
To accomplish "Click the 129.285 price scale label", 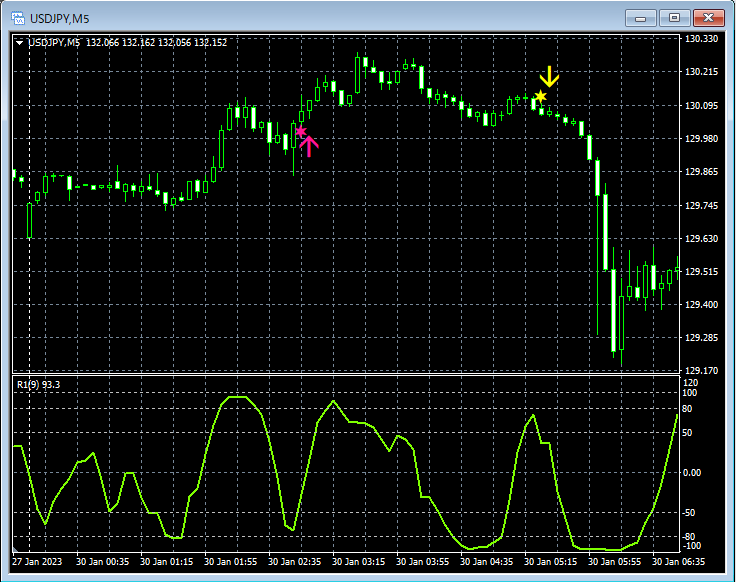I will click(x=702, y=338).
